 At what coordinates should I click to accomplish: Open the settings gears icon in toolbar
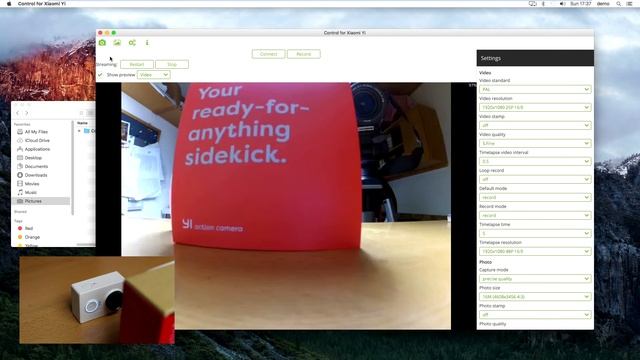(x=132, y=42)
